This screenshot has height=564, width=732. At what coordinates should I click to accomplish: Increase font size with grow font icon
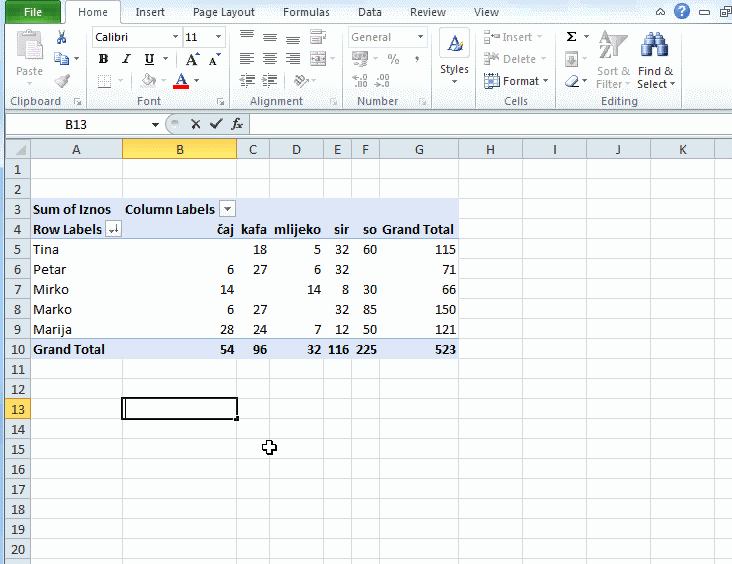pos(192,59)
